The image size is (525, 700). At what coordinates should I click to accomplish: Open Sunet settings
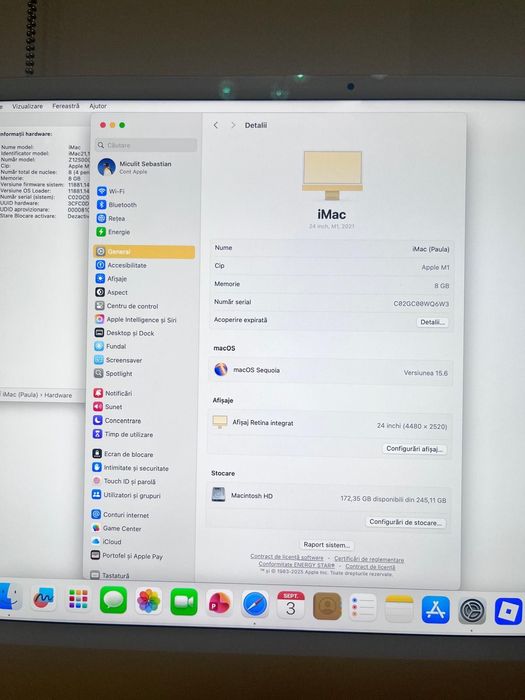click(107, 407)
